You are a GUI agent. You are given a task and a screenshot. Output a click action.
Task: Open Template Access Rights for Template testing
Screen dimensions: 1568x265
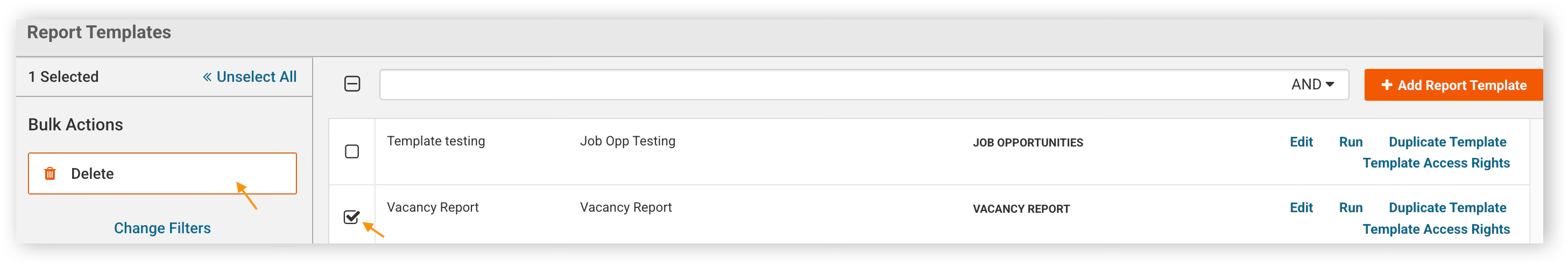pos(1436,163)
